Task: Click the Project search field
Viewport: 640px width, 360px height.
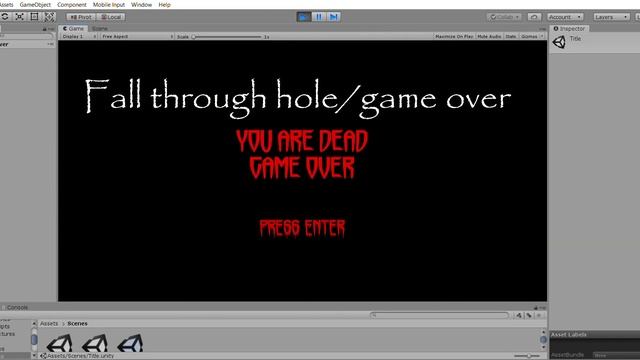Action: pos(439,315)
